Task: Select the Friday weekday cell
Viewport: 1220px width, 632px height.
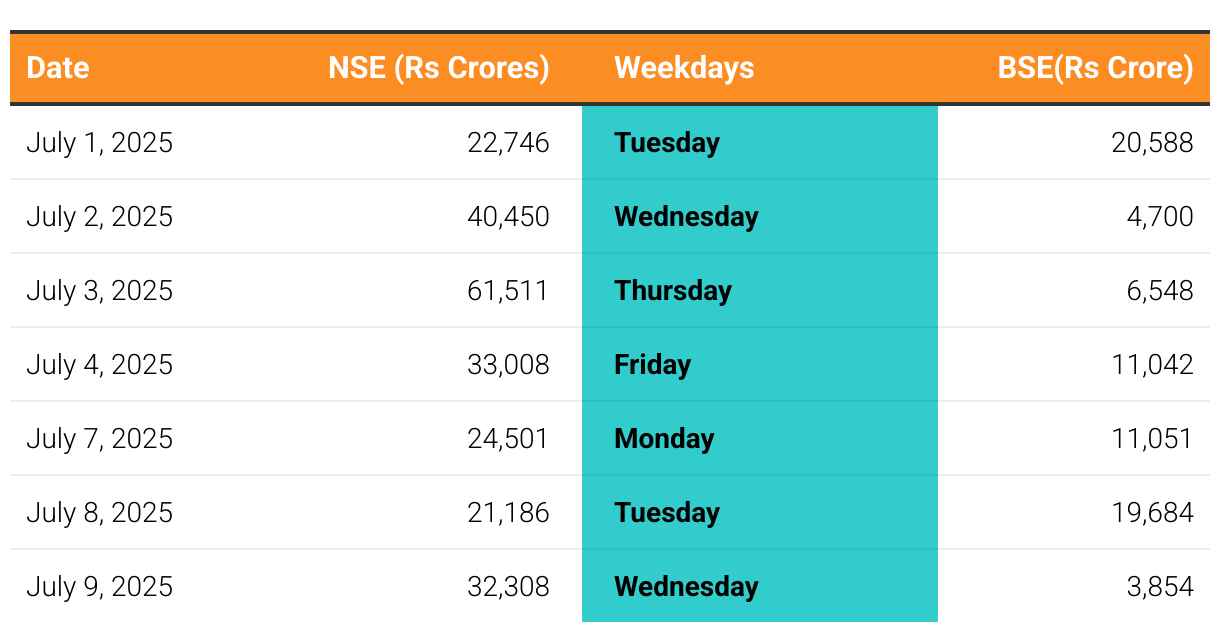Action: pos(652,365)
